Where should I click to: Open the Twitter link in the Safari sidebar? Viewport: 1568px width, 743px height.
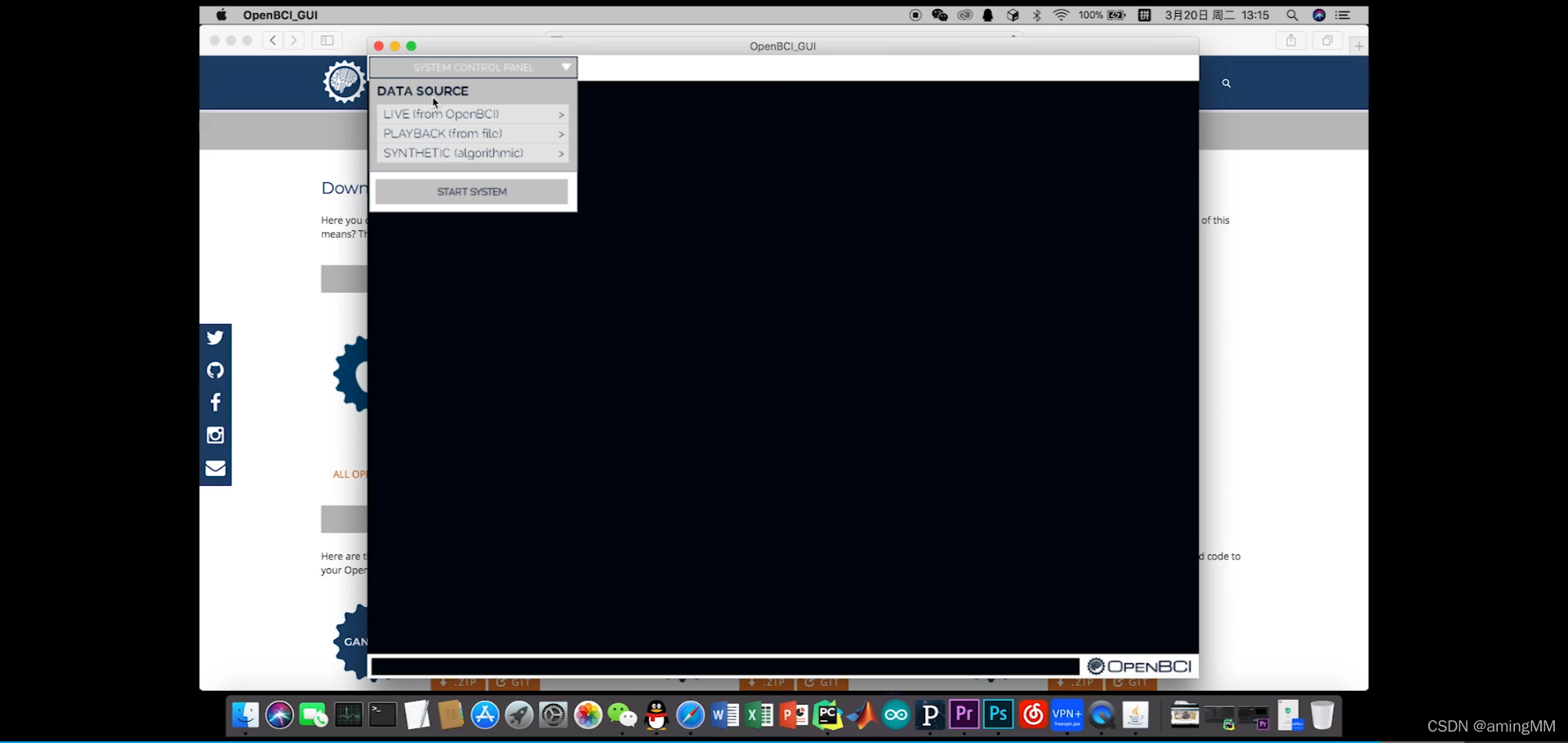[216, 338]
